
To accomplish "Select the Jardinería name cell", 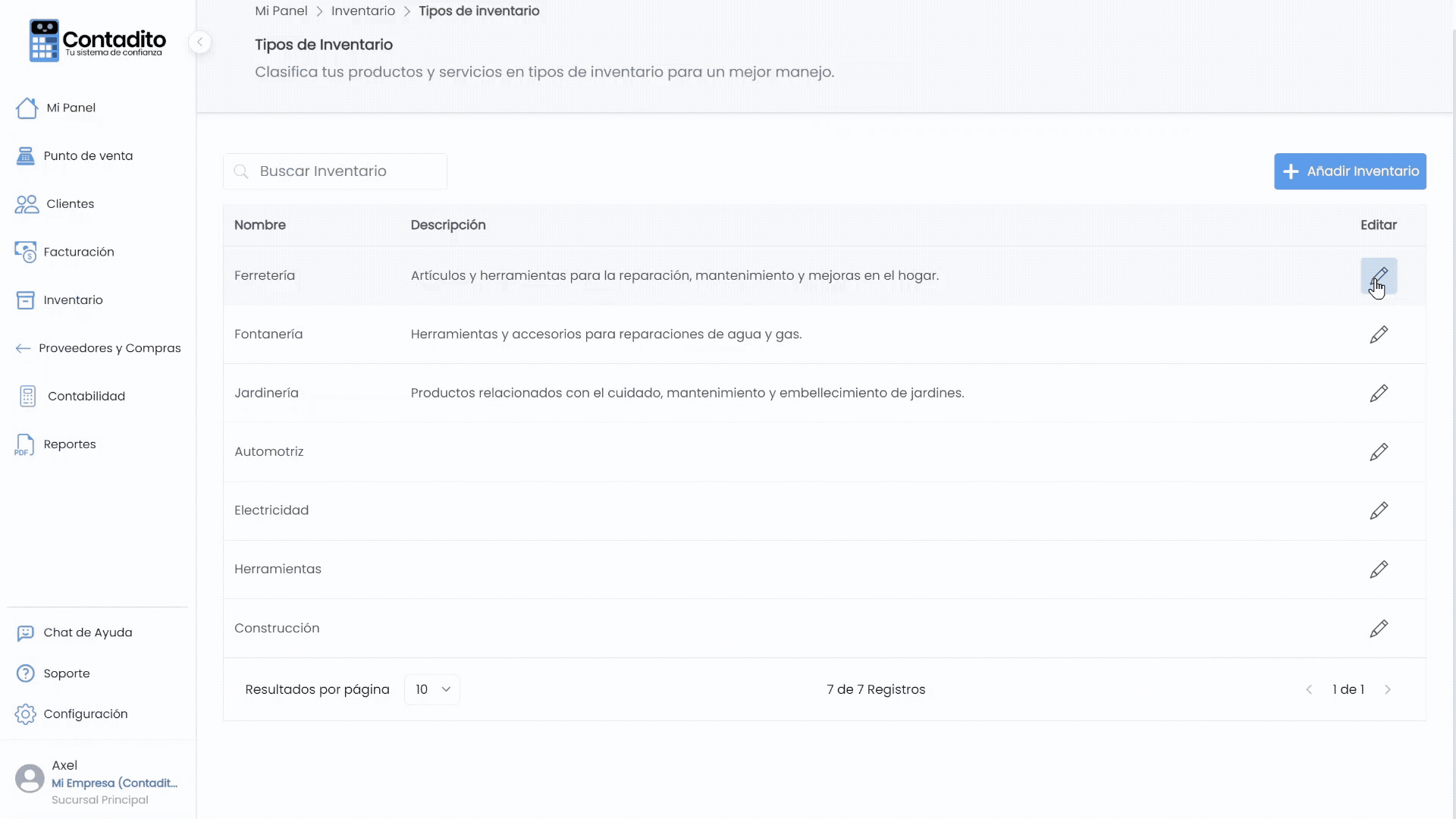I will (x=266, y=393).
